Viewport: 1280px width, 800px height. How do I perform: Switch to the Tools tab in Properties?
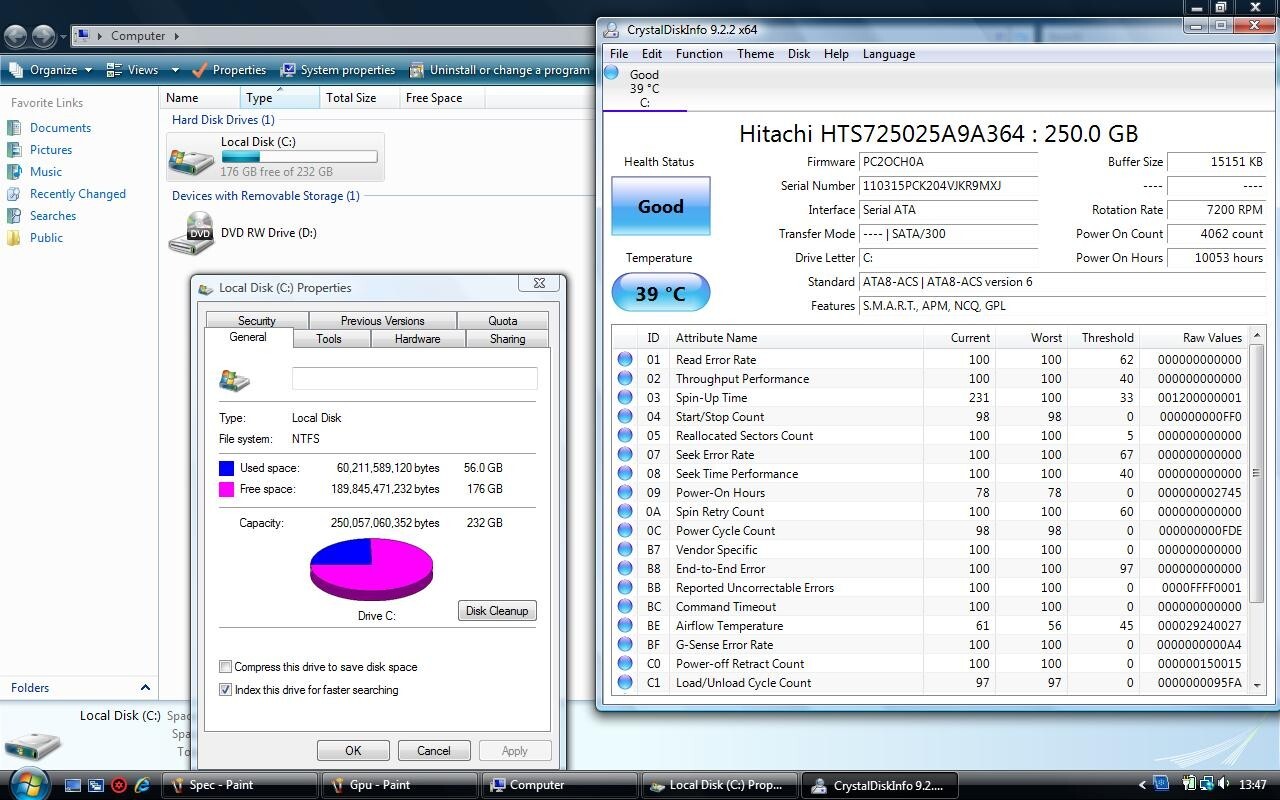(329, 339)
